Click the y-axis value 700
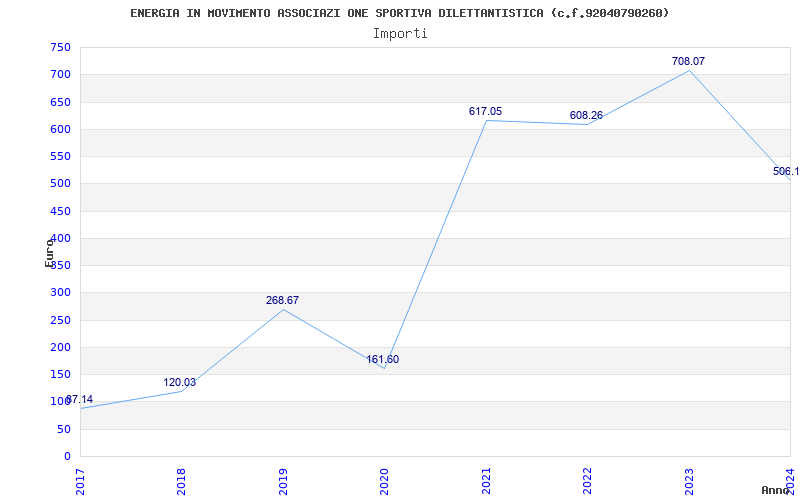 click(x=60, y=74)
